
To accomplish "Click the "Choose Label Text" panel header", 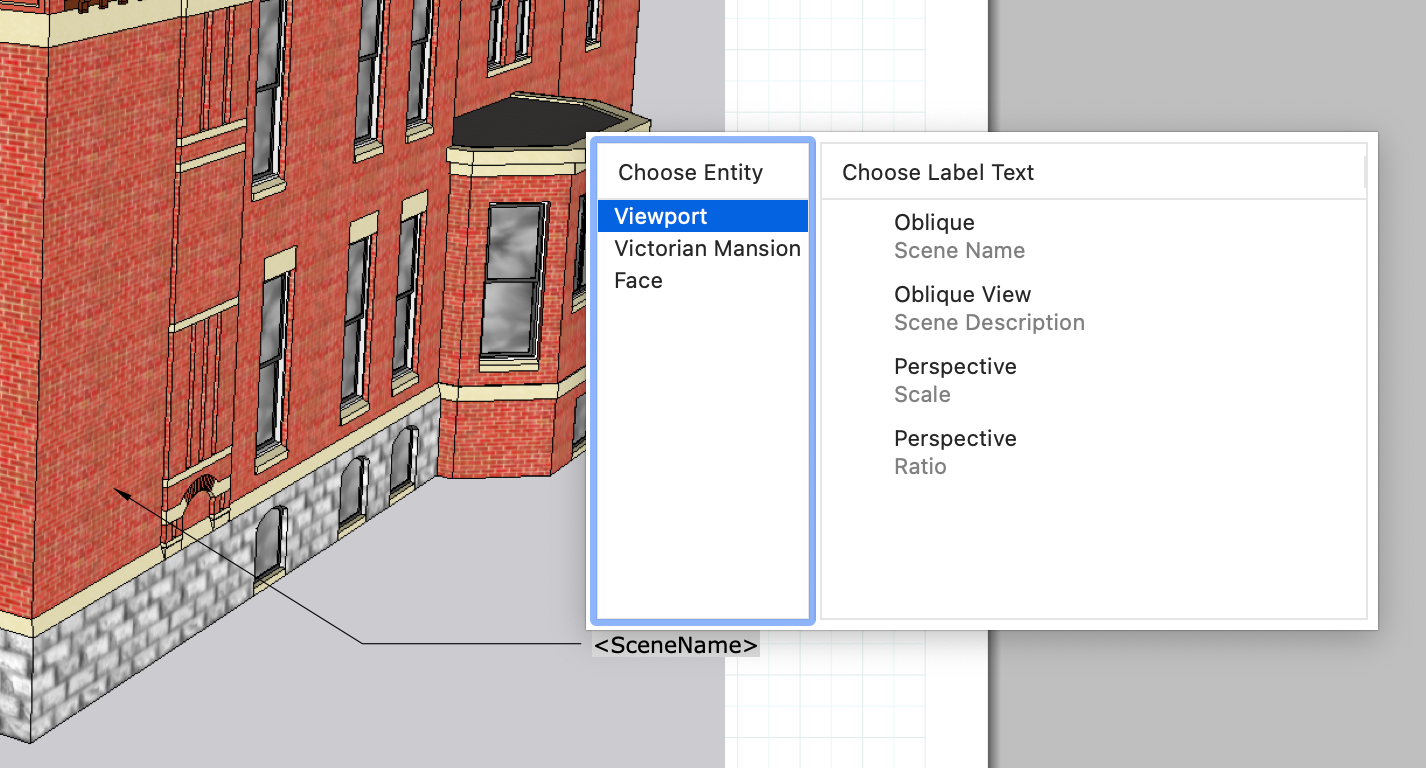I will click(935, 172).
